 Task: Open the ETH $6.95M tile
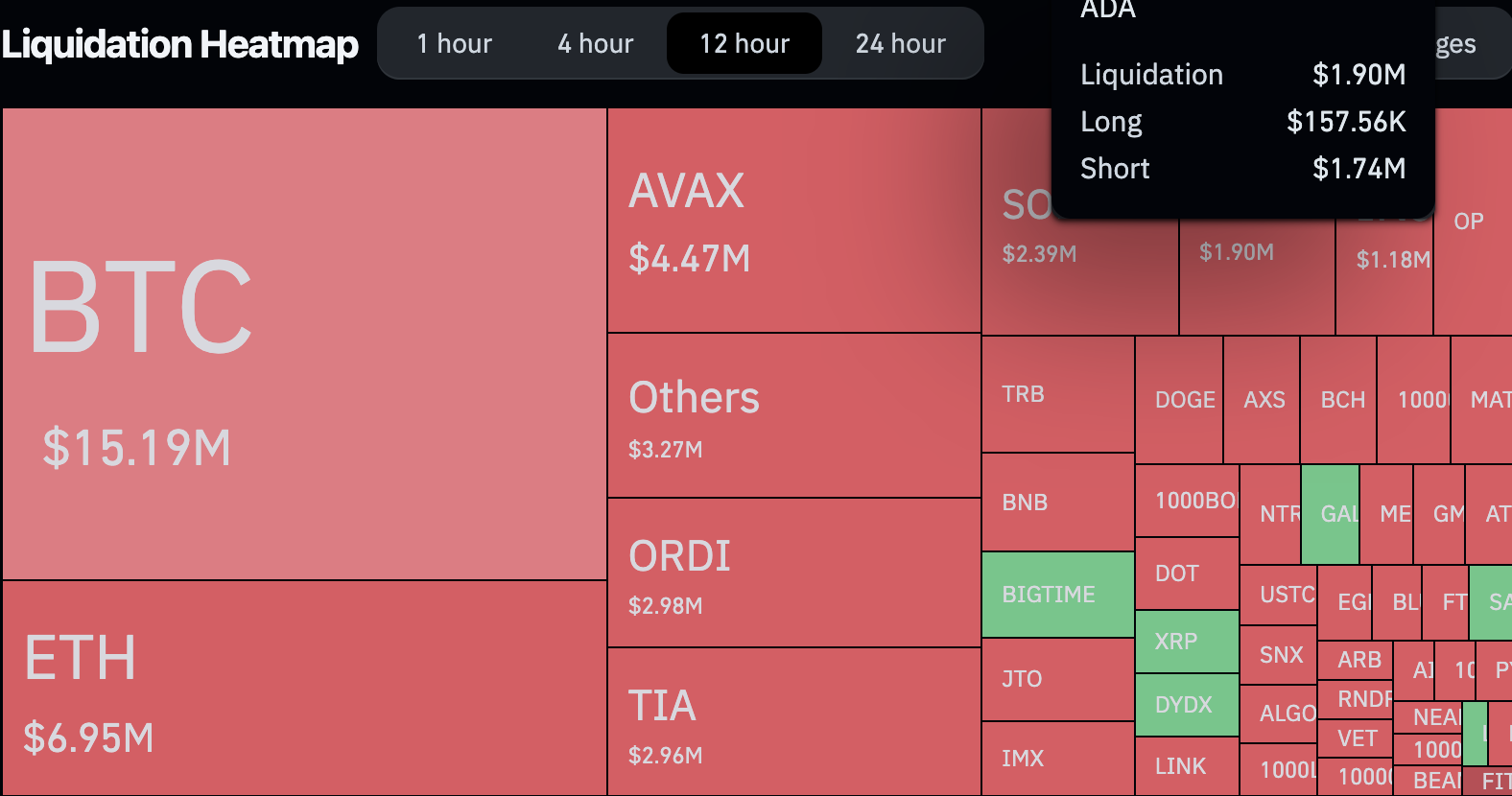(304, 688)
